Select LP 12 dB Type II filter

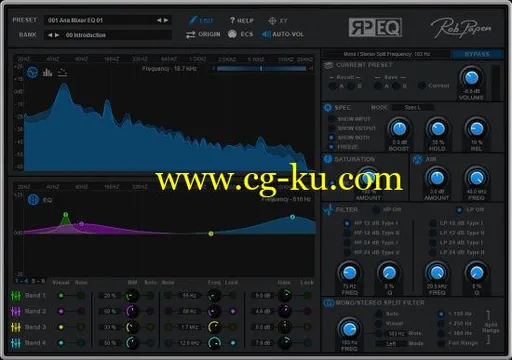click(x=433, y=233)
